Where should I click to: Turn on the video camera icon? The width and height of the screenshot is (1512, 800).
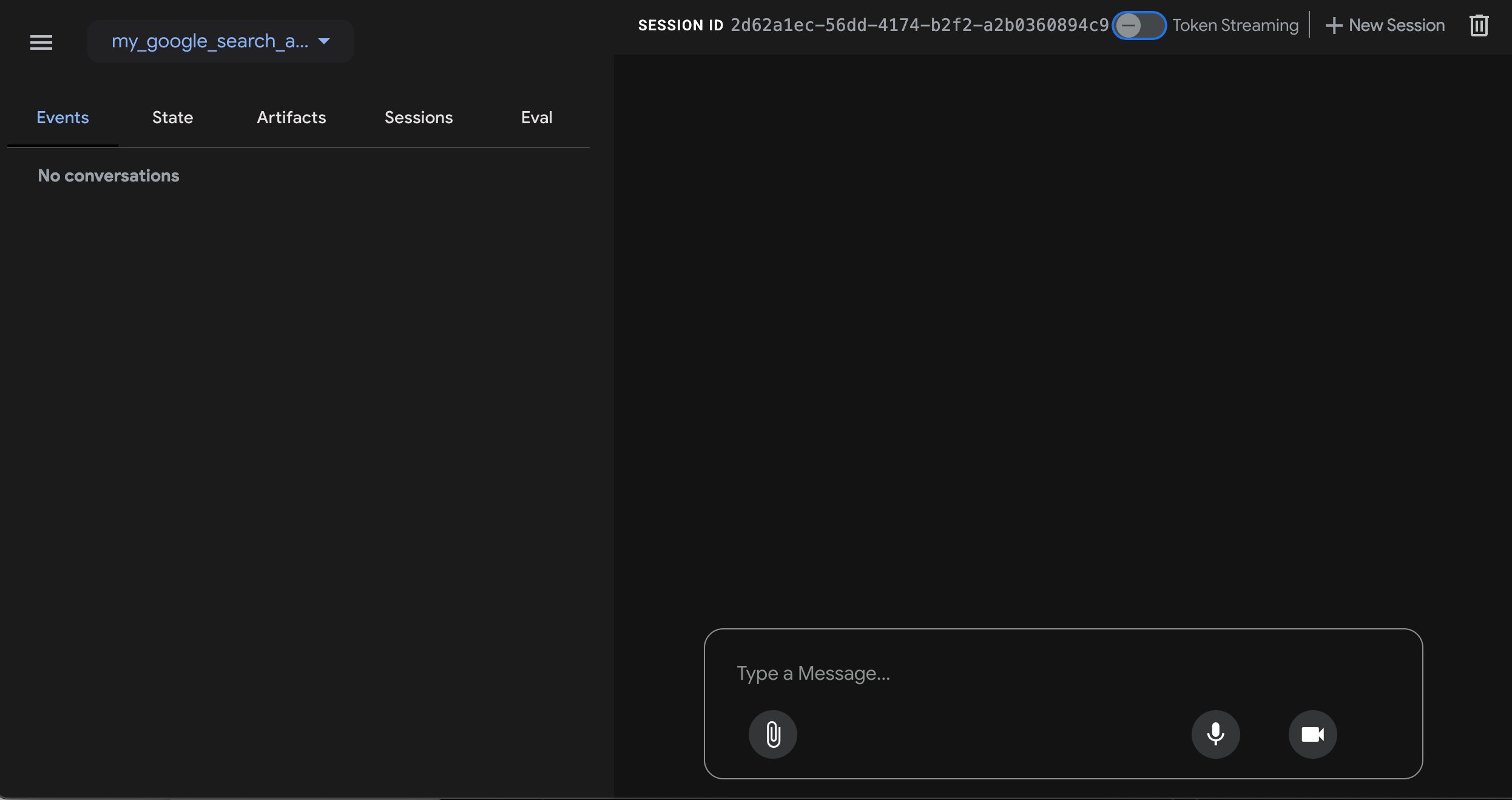(1313, 734)
